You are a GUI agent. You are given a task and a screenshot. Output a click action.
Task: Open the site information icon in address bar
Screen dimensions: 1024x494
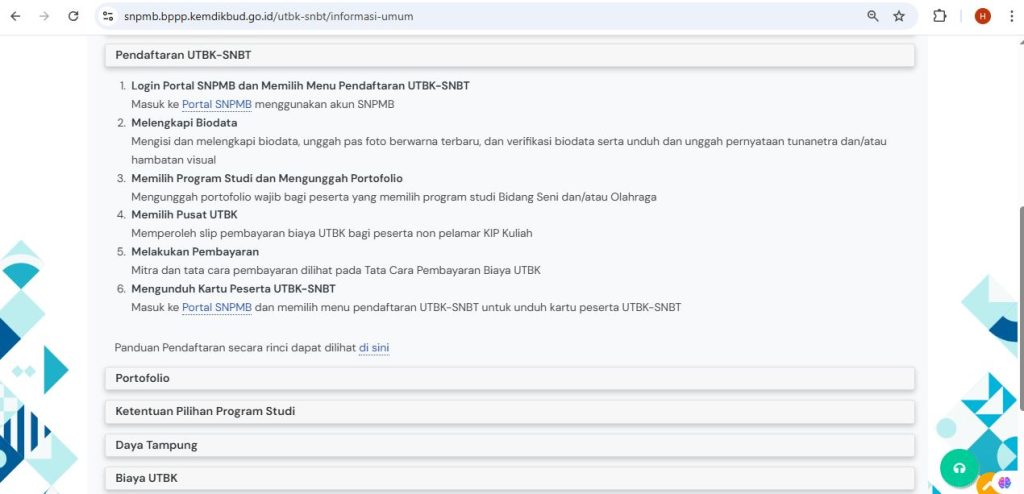[x=108, y=16]
